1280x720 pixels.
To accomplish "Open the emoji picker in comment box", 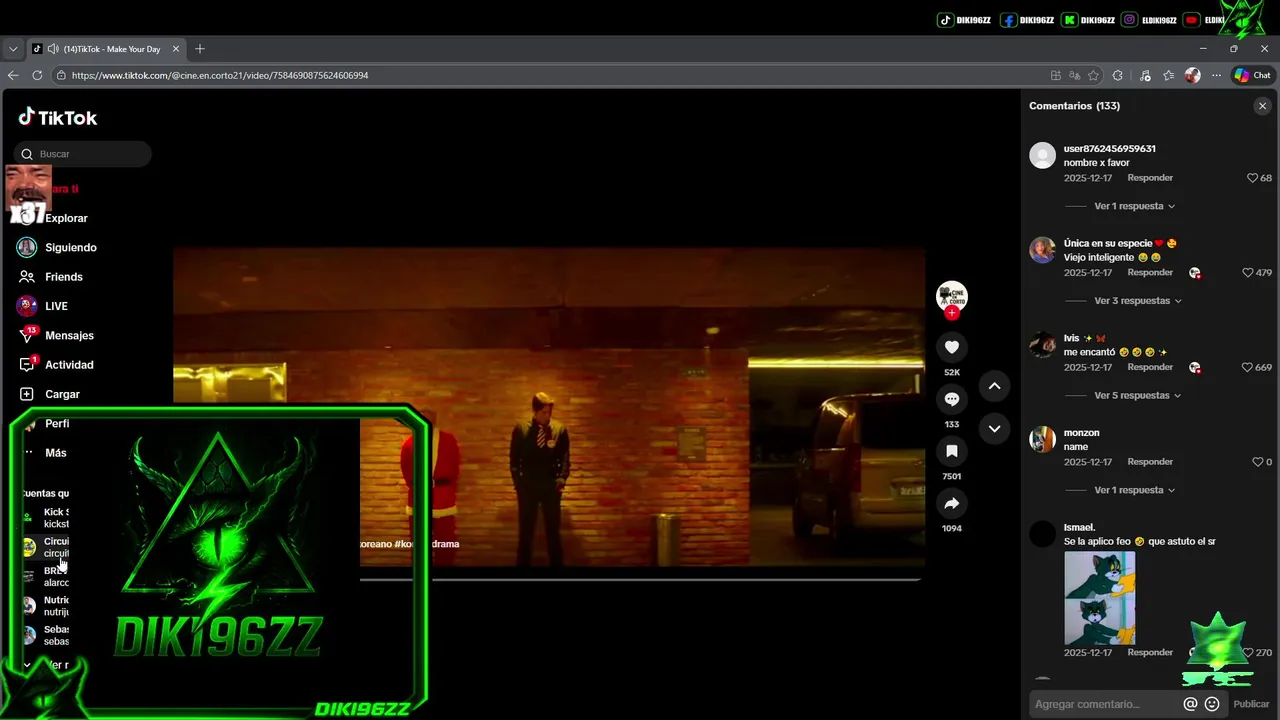I will pyautogui.click(x=1212, y=704).
